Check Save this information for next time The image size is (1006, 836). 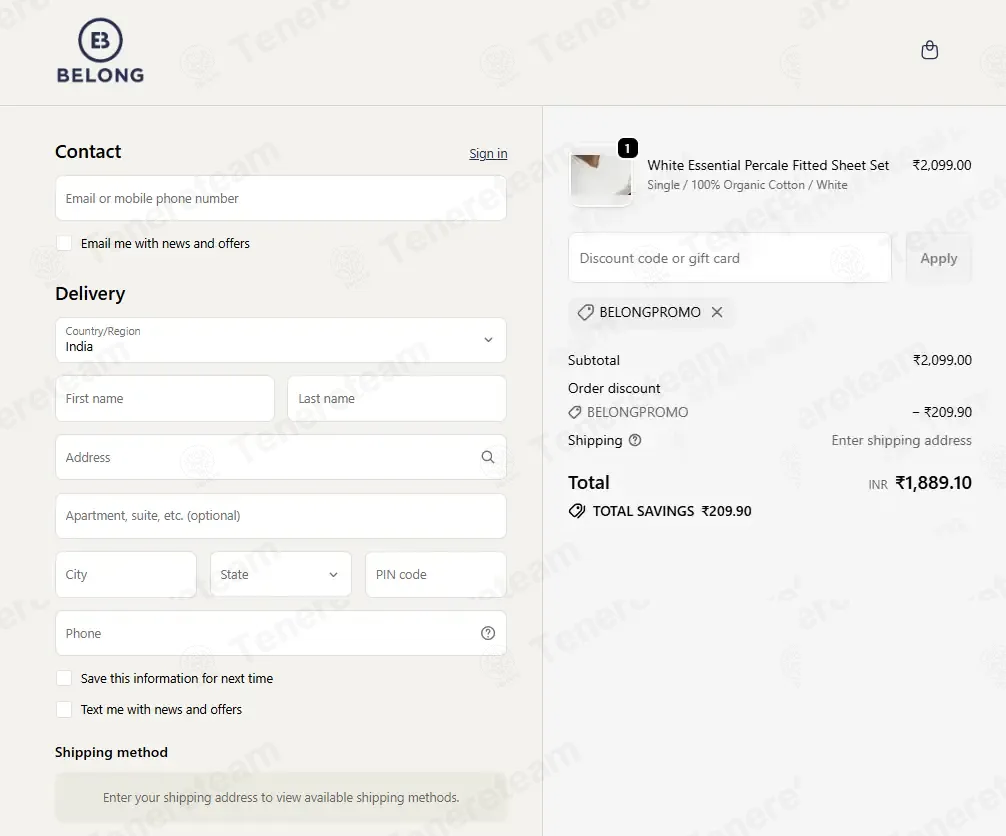[x=64, y=678]
